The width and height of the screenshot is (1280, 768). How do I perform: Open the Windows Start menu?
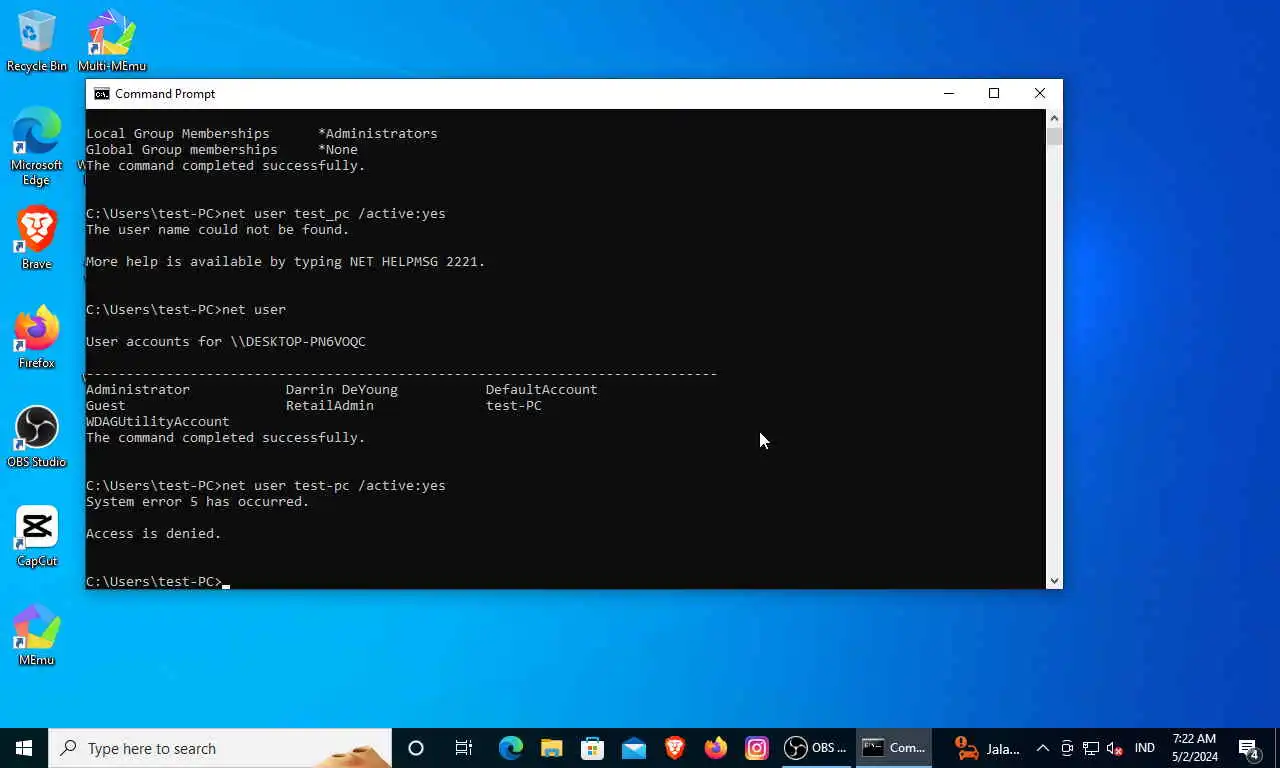coord(24,748)
